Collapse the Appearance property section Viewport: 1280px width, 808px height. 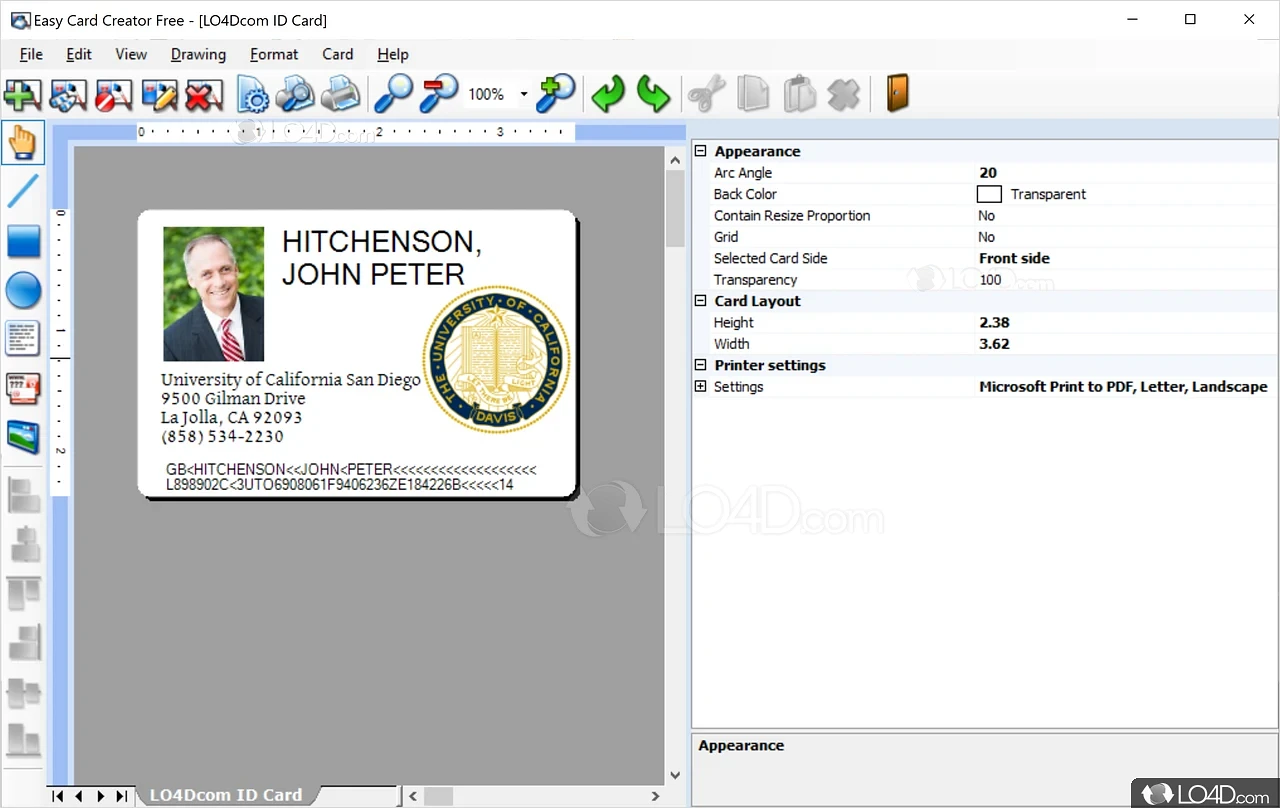(x=701, y=151)
